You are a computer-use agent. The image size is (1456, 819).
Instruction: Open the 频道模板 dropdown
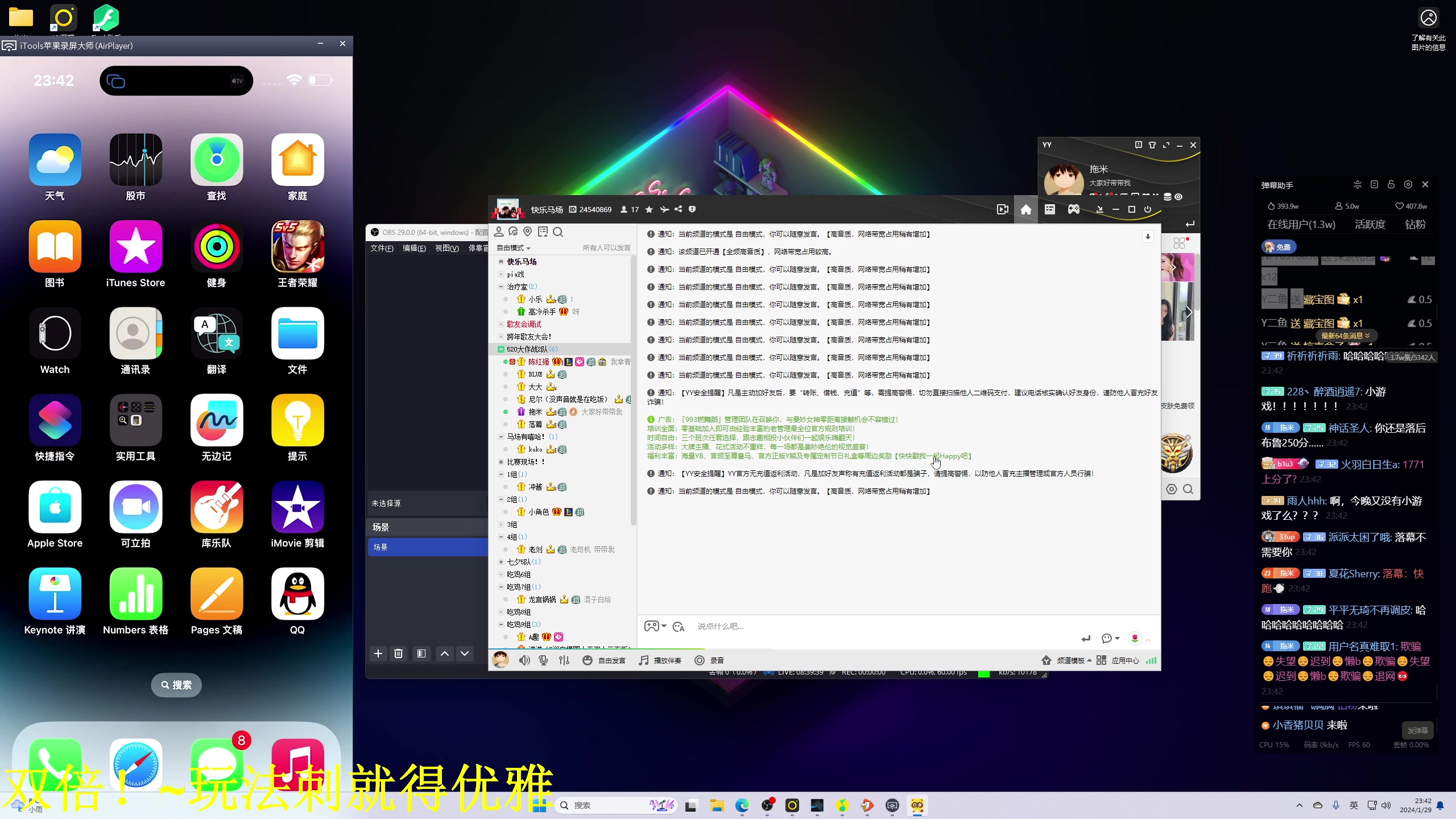(x=1067, y=660)
